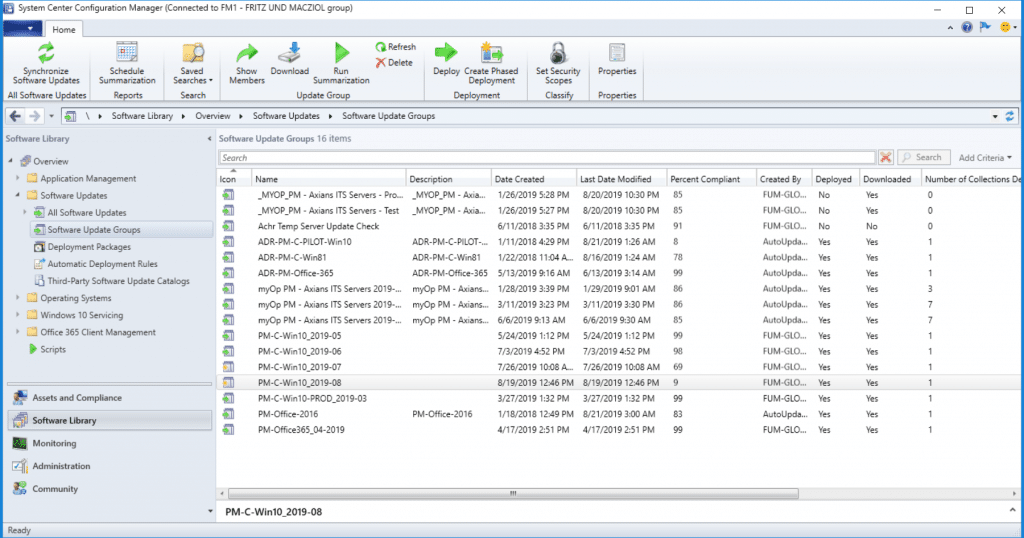Click the Synchronize Software Updates icon
1024x538 pixels.
[46, 53]
